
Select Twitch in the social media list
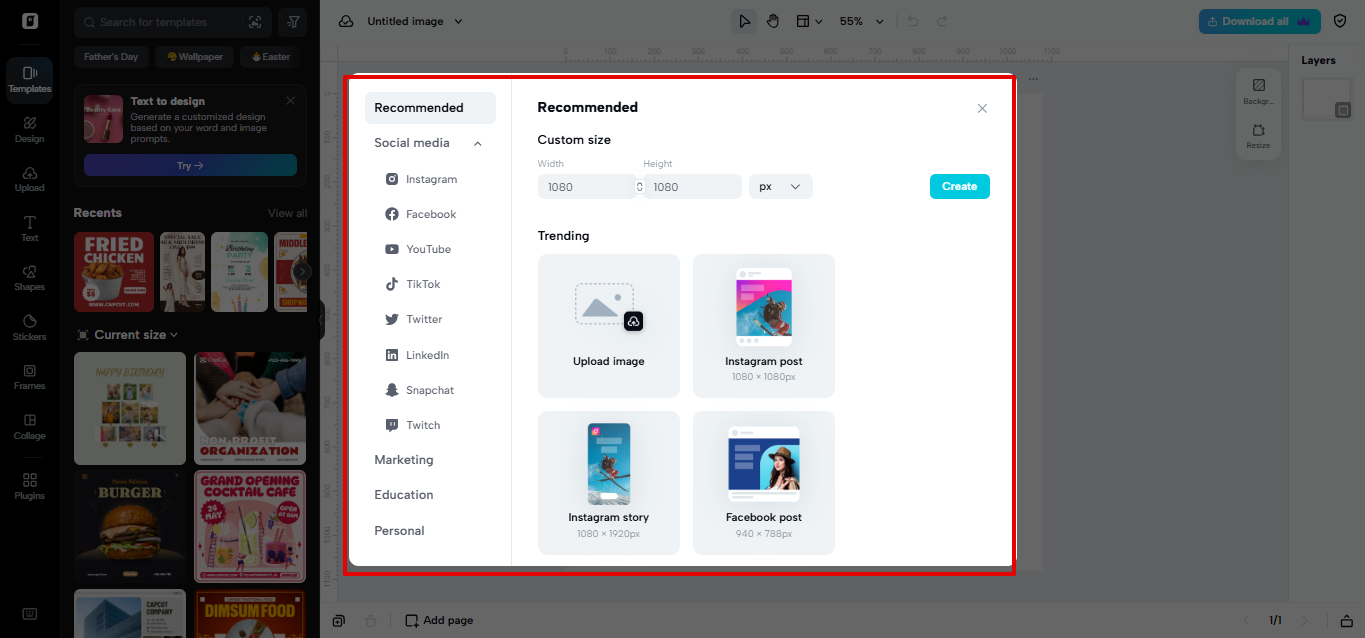click(x=421, y=424)
